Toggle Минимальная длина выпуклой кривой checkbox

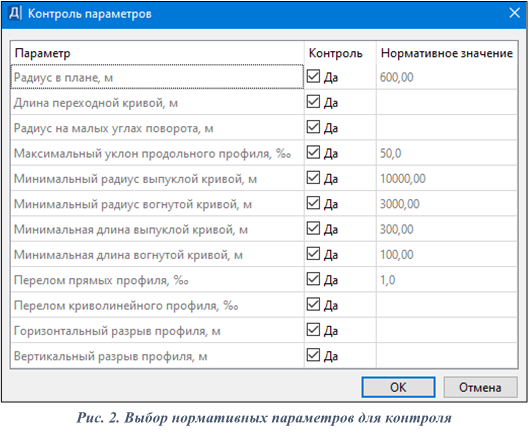[x=313, y=228]
